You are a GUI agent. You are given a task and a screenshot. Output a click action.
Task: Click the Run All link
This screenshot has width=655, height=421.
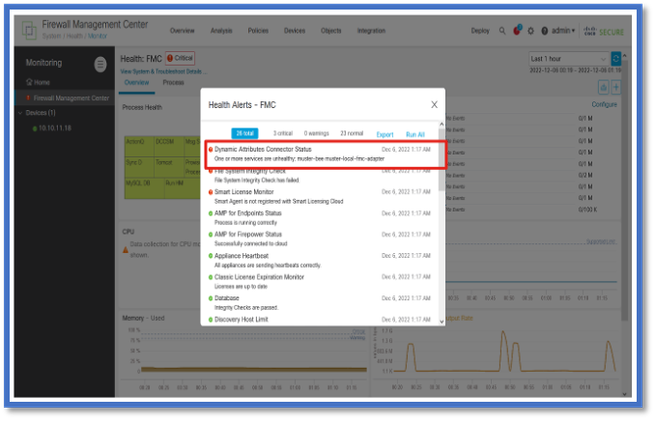415,134
